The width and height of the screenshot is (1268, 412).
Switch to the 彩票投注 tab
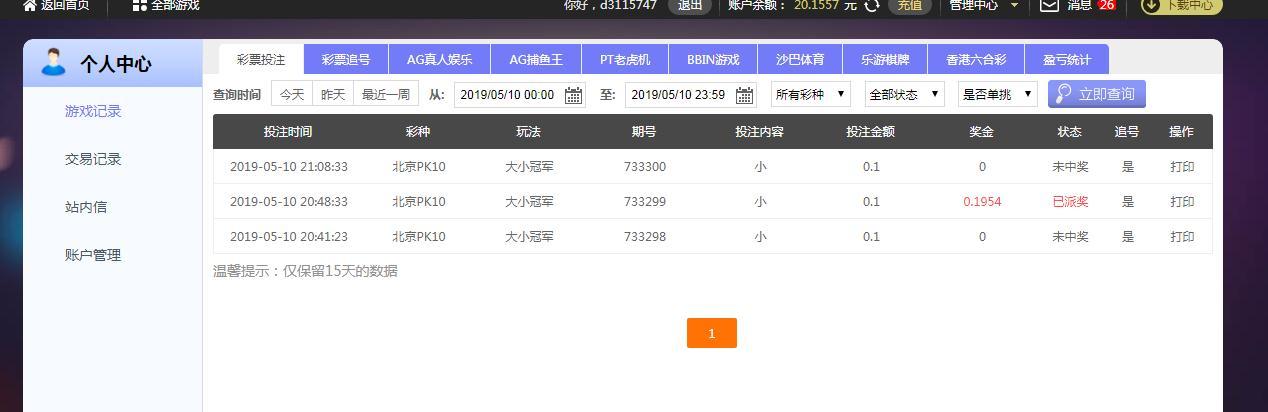[261, 59]
